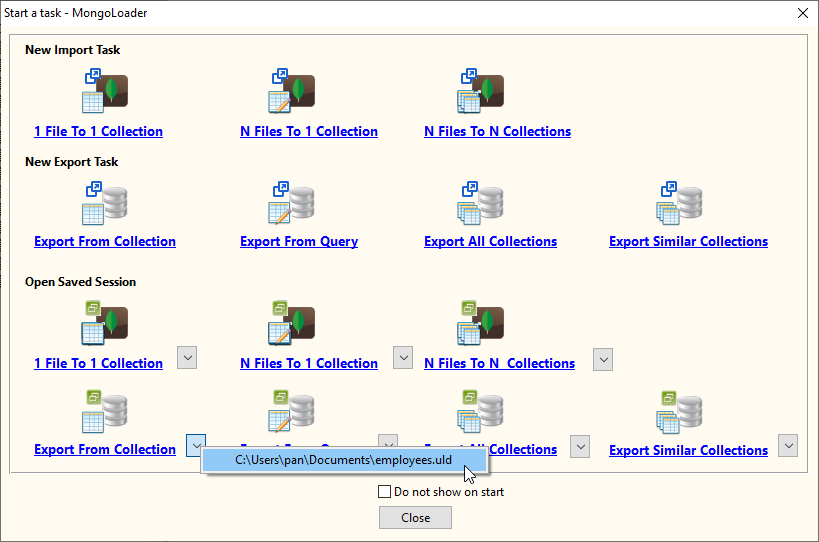Open saved session link N Files To N Collections
This screenshot has height=542, width=819.
[x=499, y=363]
